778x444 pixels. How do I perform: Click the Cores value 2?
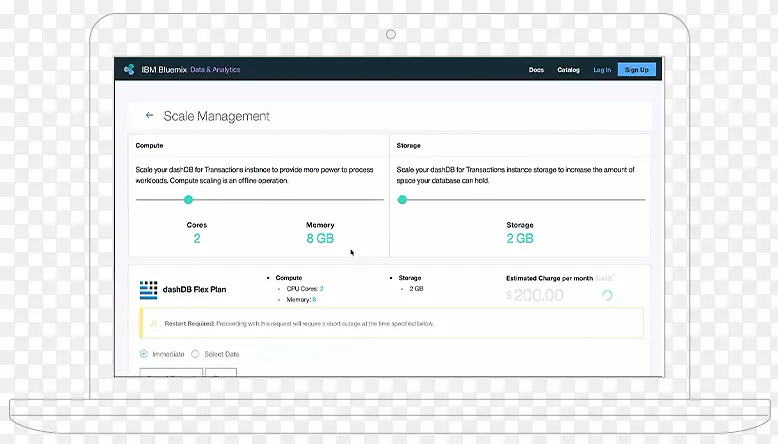point(197,239)
